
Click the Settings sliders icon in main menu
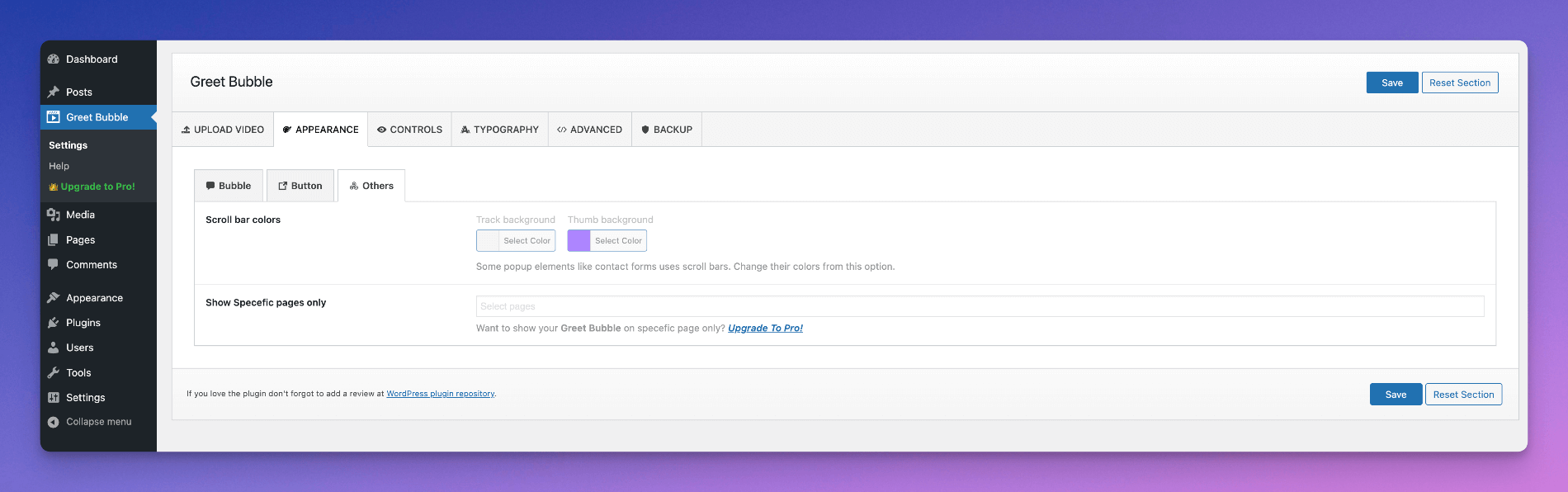click(x=54, y=398)
